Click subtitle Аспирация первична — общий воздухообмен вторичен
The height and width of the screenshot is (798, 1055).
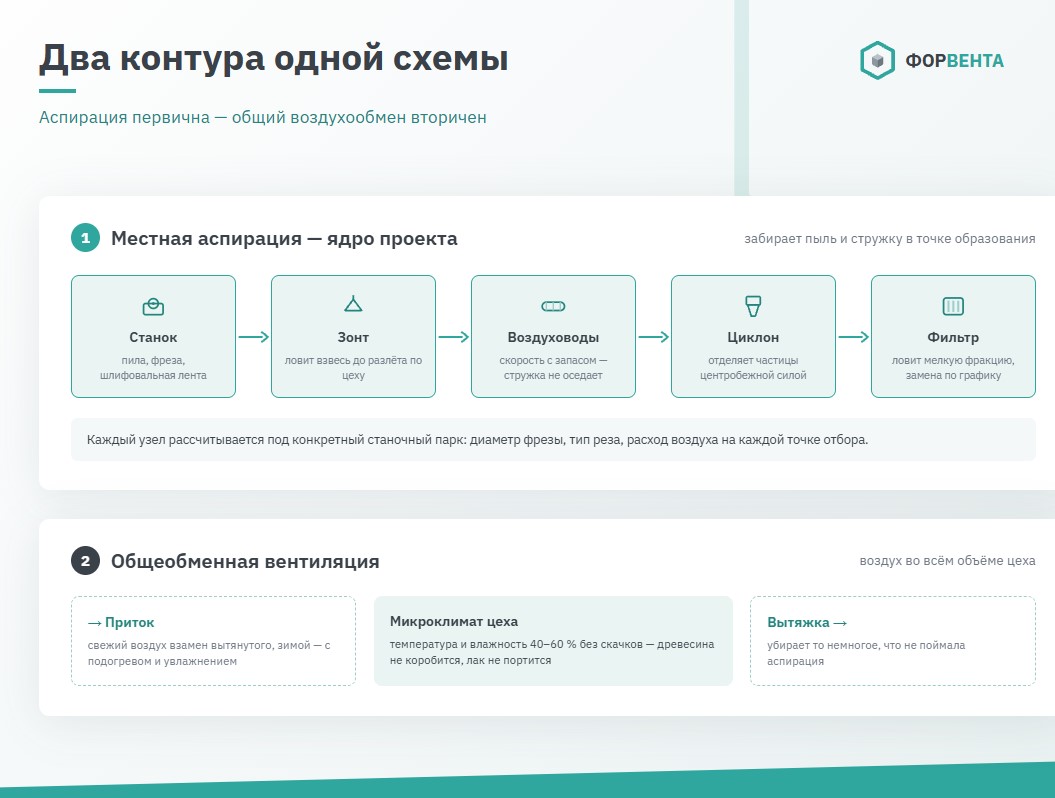262,117
